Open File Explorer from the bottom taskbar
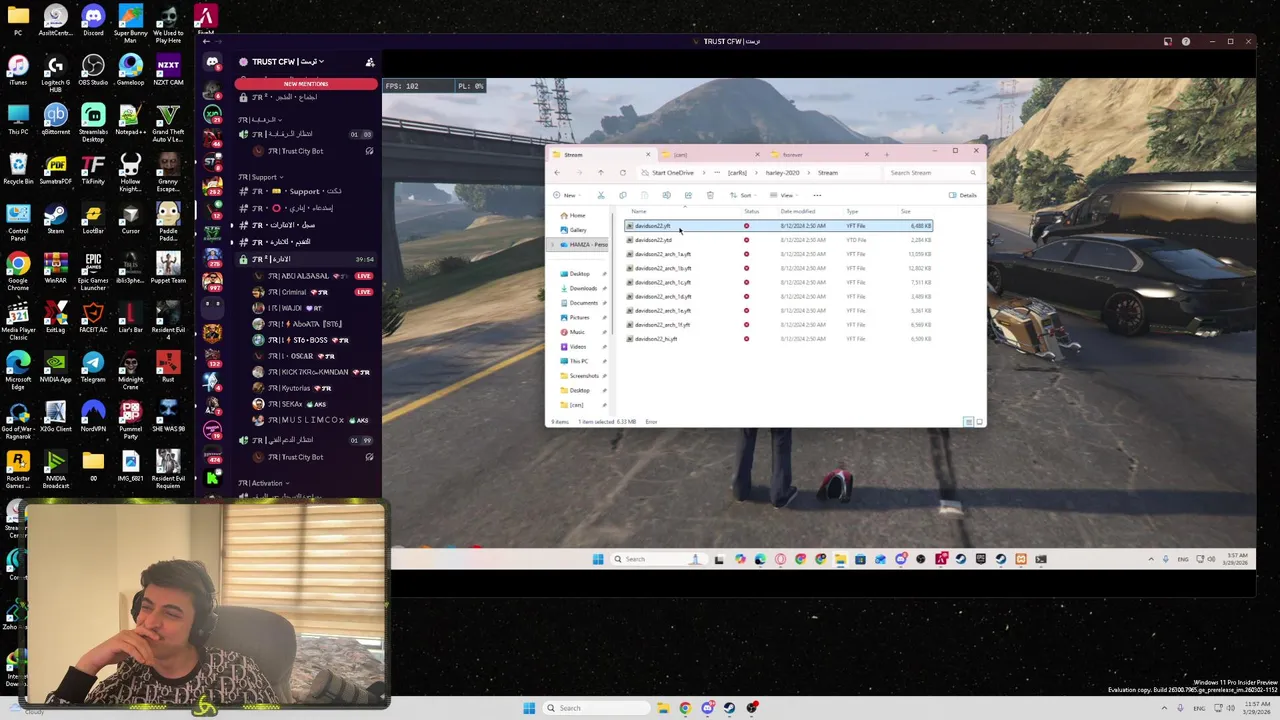Image resolution: width=1280 pixels, height=720 pixels. click(x=663, y=708)
